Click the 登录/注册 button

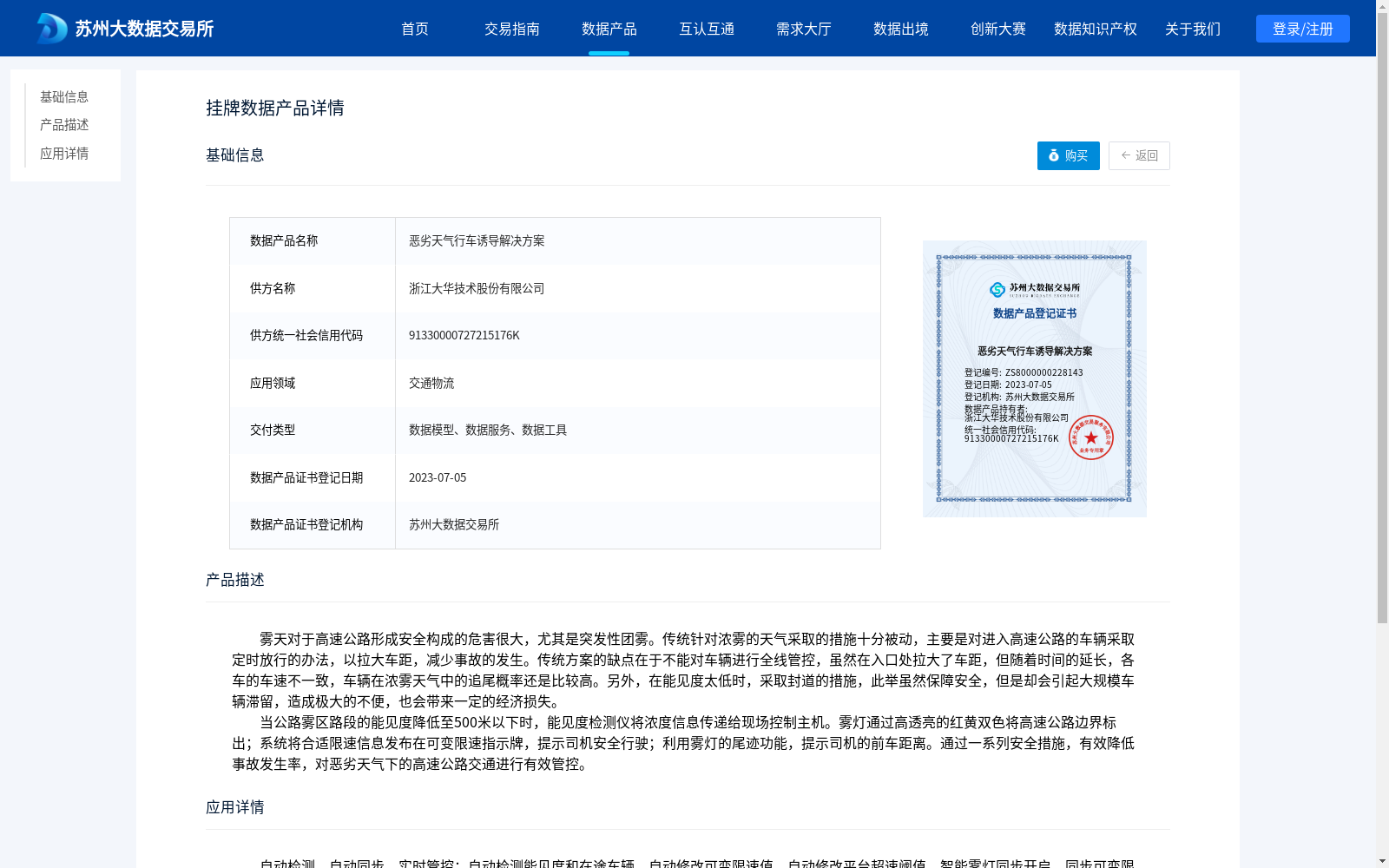[1303, 29]
